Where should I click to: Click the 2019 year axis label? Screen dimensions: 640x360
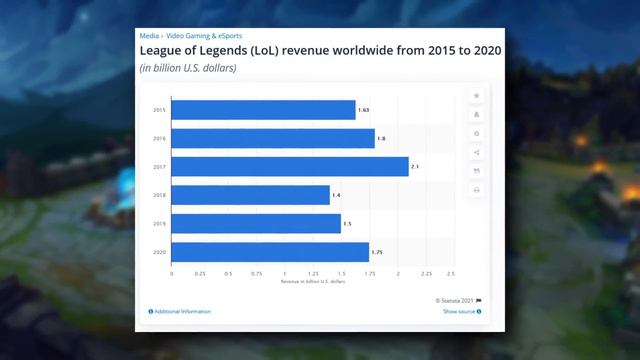(160, 224)
